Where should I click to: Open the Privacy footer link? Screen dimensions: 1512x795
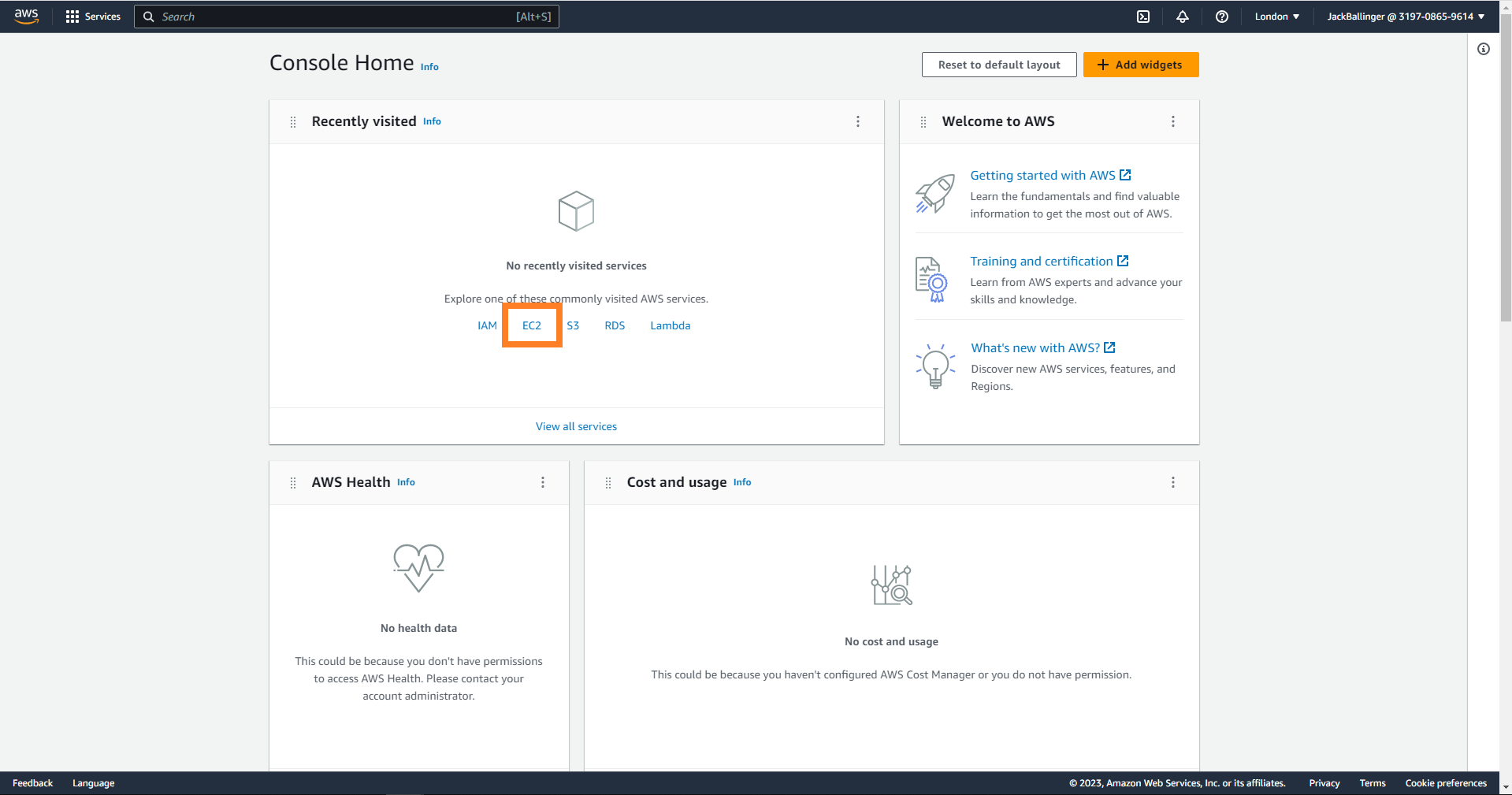1324,783
